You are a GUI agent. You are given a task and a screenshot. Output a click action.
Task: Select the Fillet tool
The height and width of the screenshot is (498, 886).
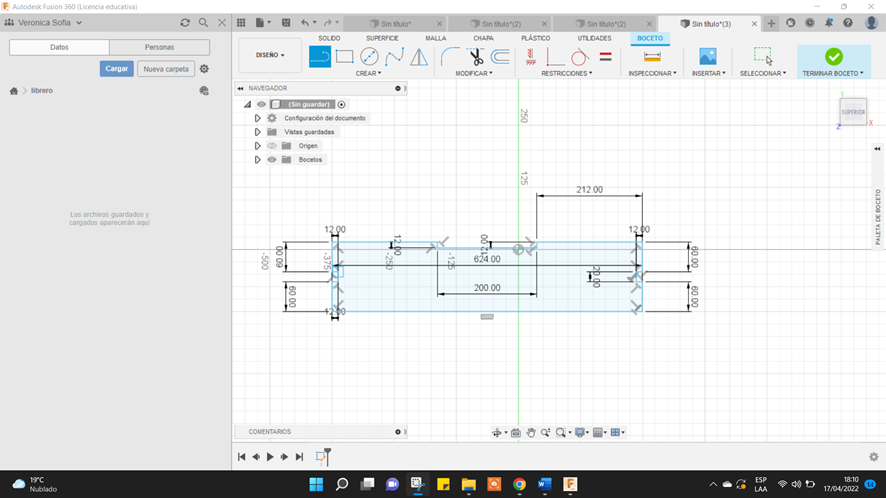click(450, 57)
